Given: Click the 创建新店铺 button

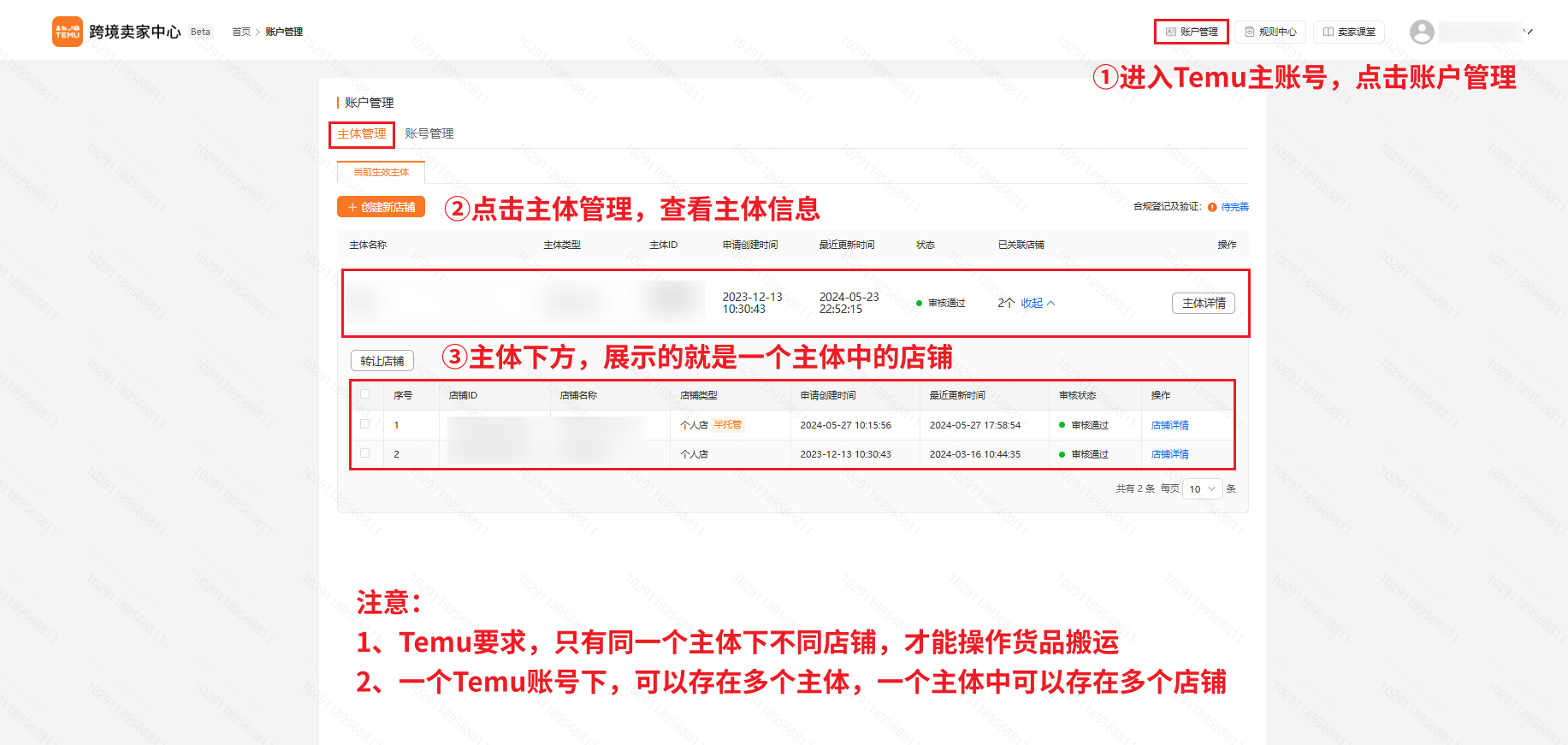Looking at the screenshot, I should [382, 207].
